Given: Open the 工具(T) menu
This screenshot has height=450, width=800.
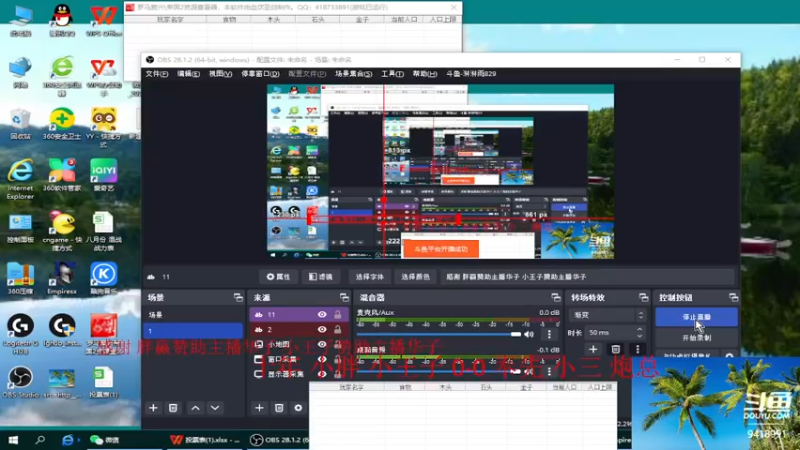Looking at the screenshot, I should (x=392, y=74).
